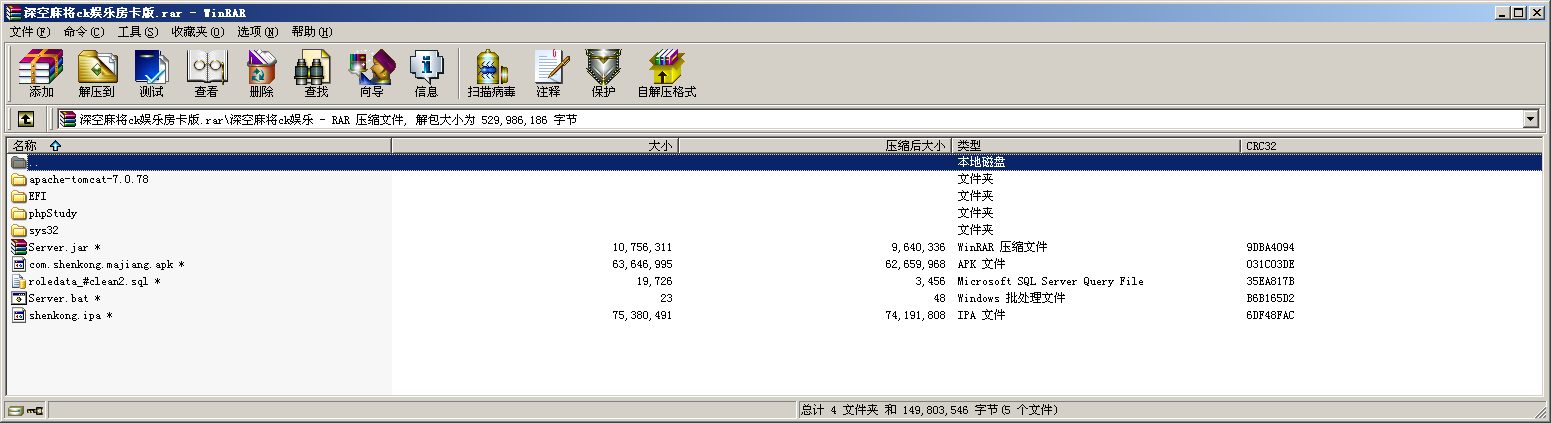This screenshot has height=423, width=1551.
Task: Go up one folder level button
Action: (x=26, y=119)
